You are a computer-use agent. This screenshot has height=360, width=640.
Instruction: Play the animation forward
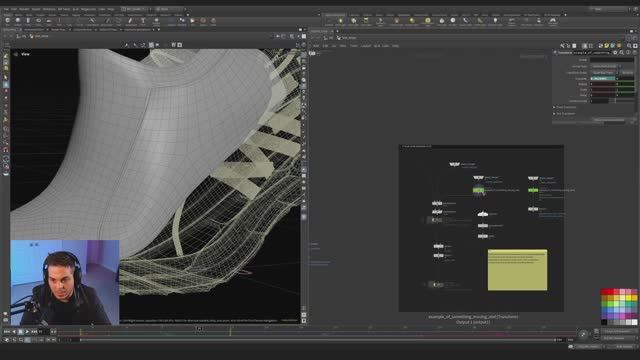(27, 332)
